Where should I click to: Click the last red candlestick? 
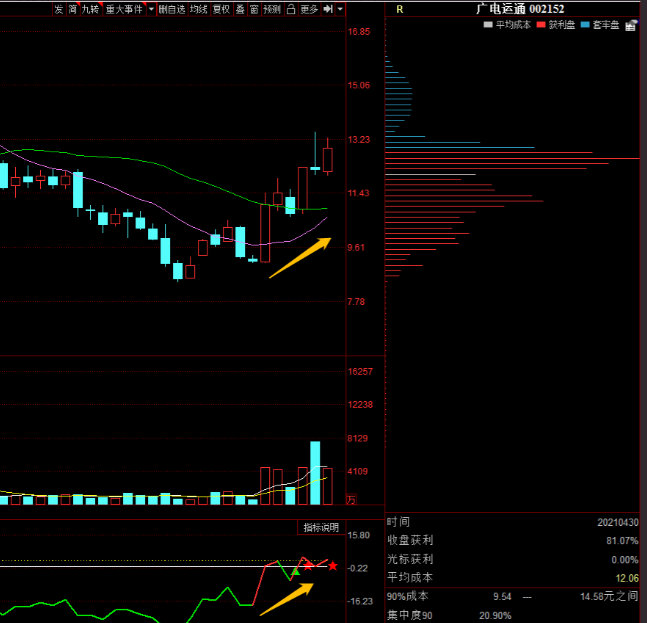click(328, 160)
